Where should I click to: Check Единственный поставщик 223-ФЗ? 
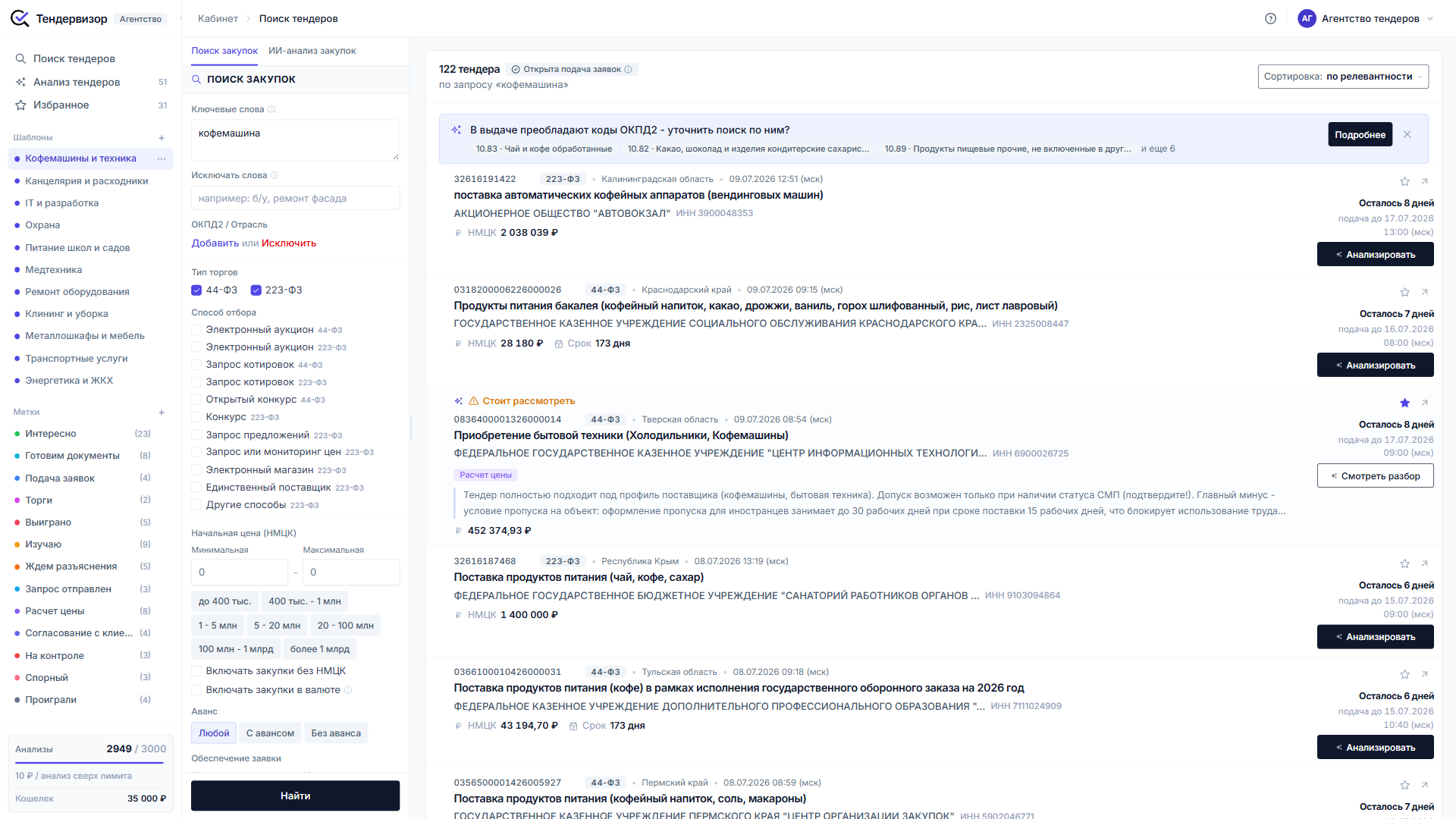(x=196, y=488)
